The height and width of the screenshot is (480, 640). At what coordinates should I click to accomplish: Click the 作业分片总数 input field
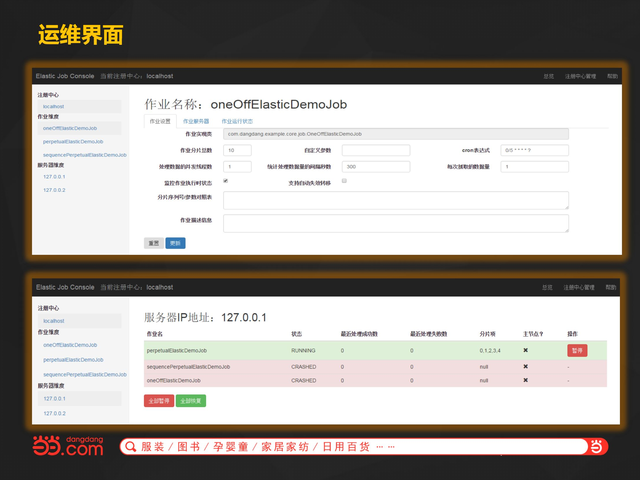point(245,150)
